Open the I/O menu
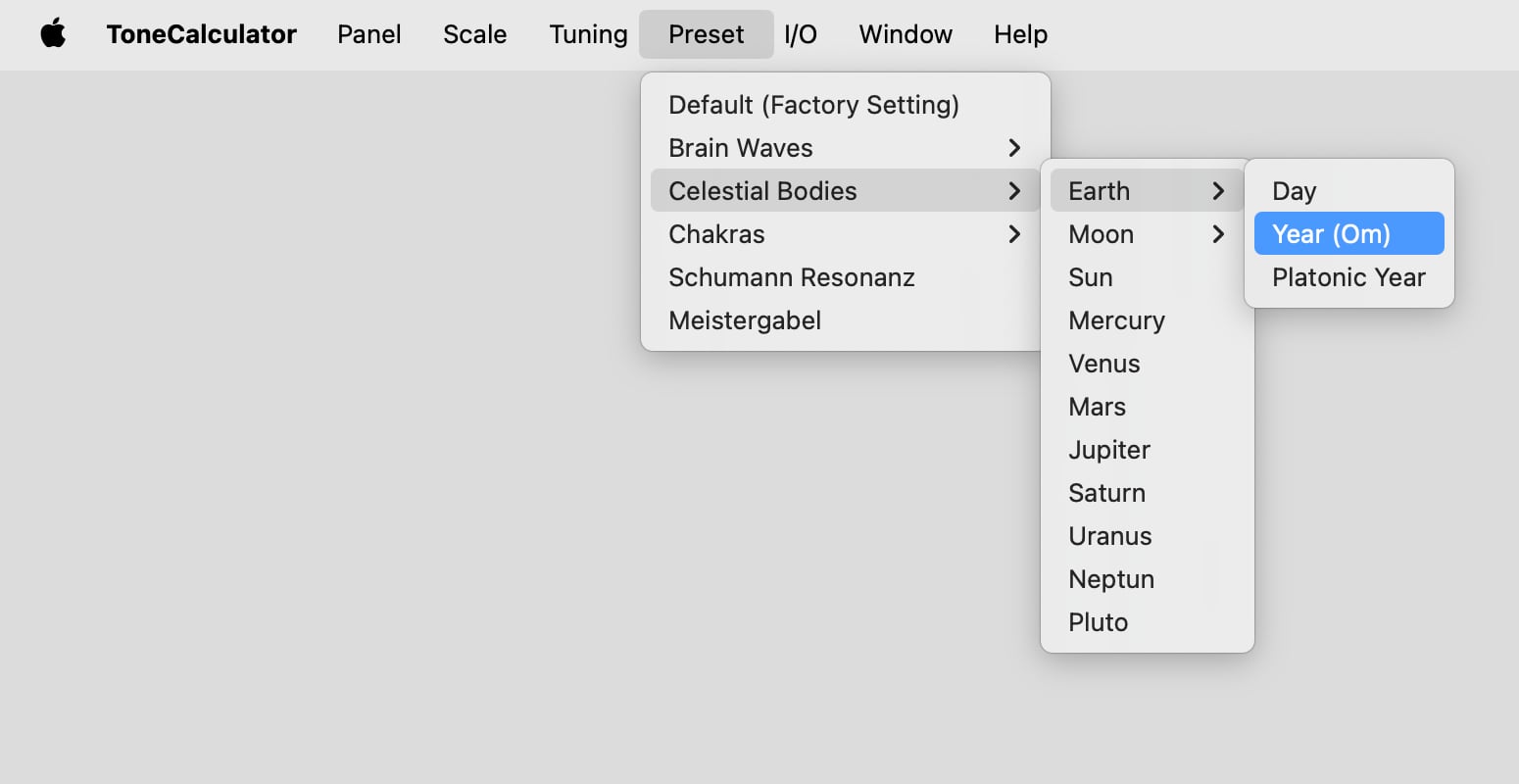This screenshot has width=1519, height=784. click(x=801, y=34)
